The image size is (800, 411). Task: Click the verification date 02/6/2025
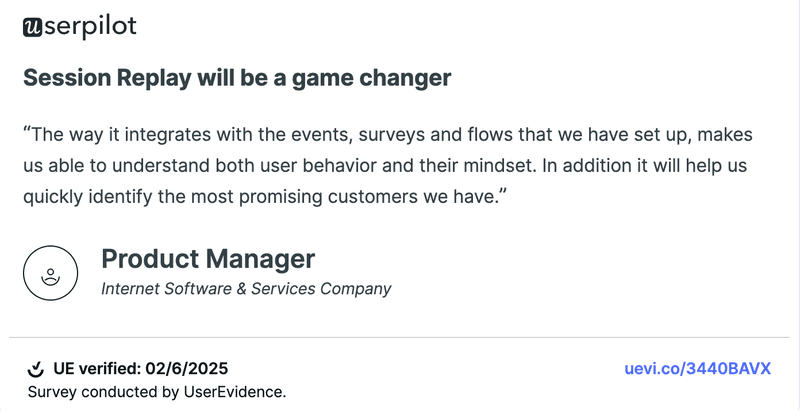[193, 369]
